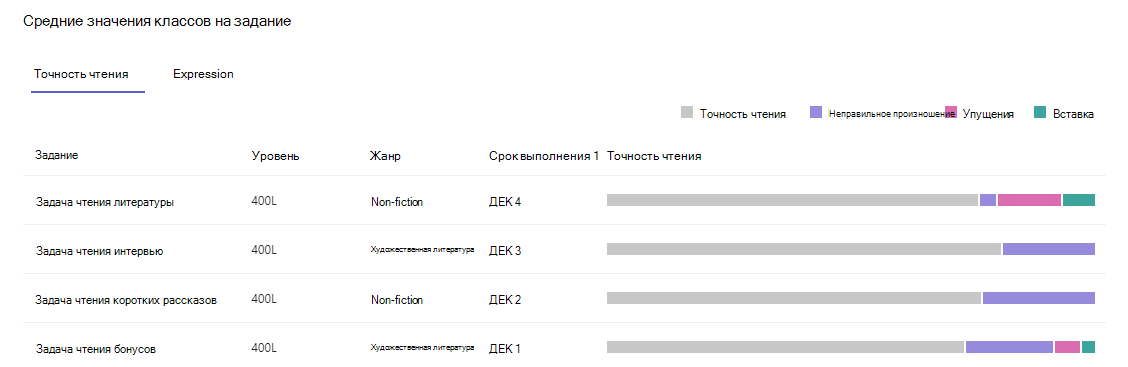
Task: Click the pink Упущения legend swatch
Action: pyautogui.click(x=951, y=113)
